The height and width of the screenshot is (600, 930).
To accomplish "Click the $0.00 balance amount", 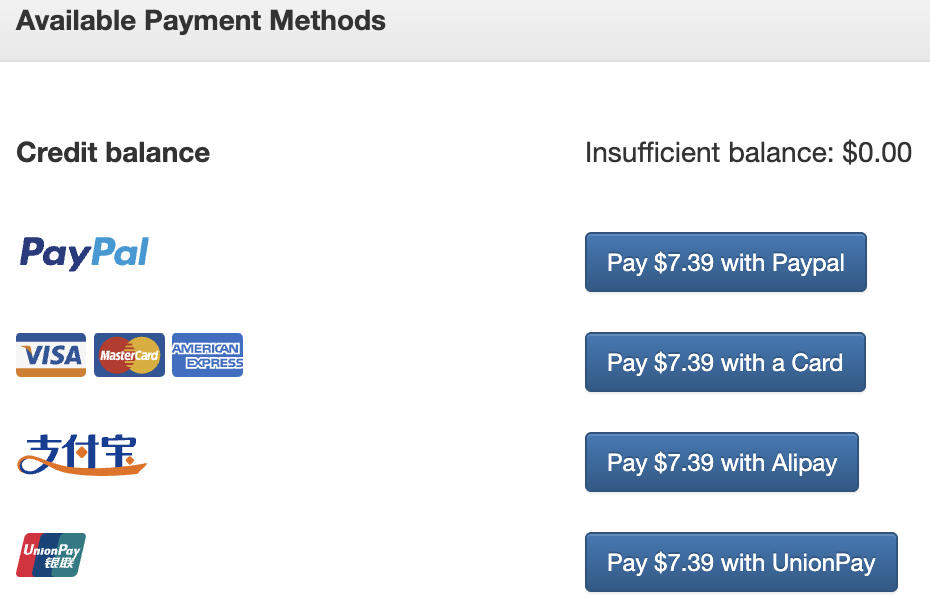I will [877, 153].
